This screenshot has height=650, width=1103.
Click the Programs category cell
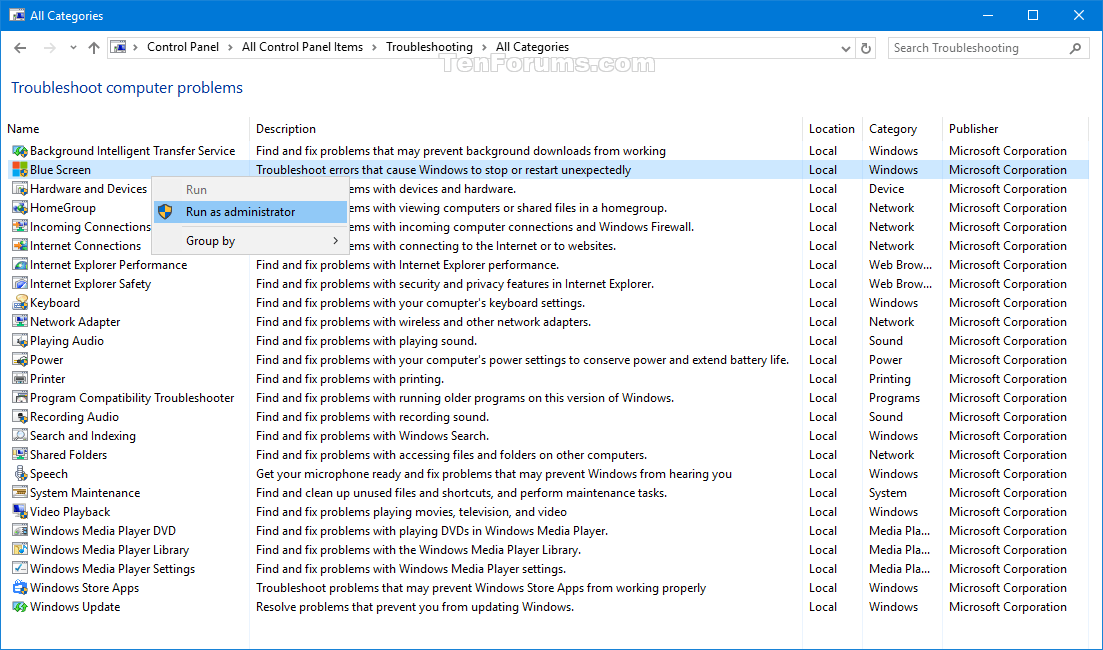click(x=894, y=397)
